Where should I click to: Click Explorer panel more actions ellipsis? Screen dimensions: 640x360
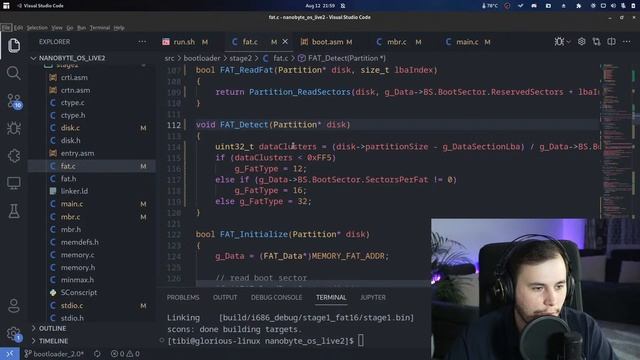click(x=142, y=42)
